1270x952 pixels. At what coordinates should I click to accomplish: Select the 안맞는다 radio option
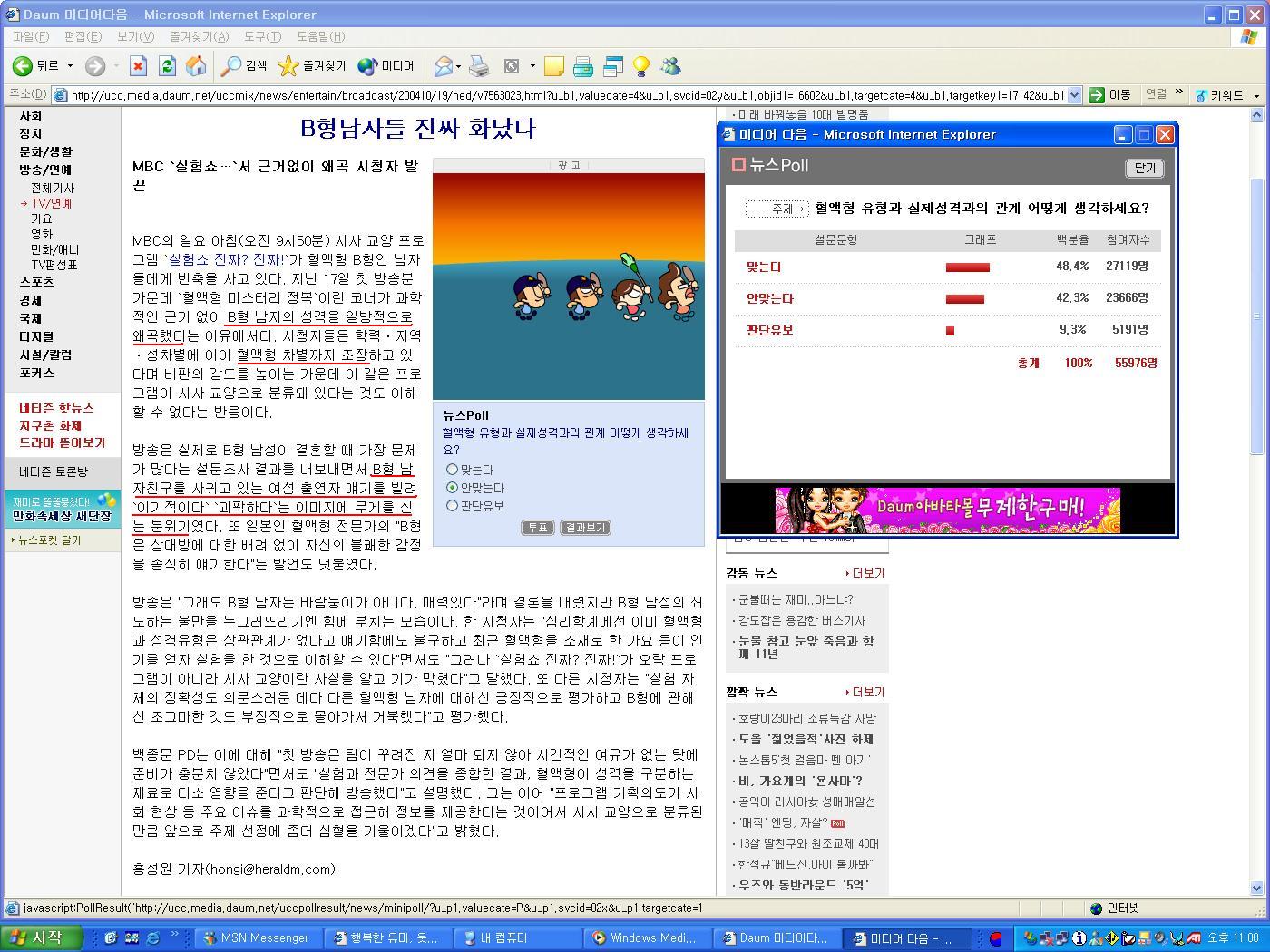click(x=452, y=488)
